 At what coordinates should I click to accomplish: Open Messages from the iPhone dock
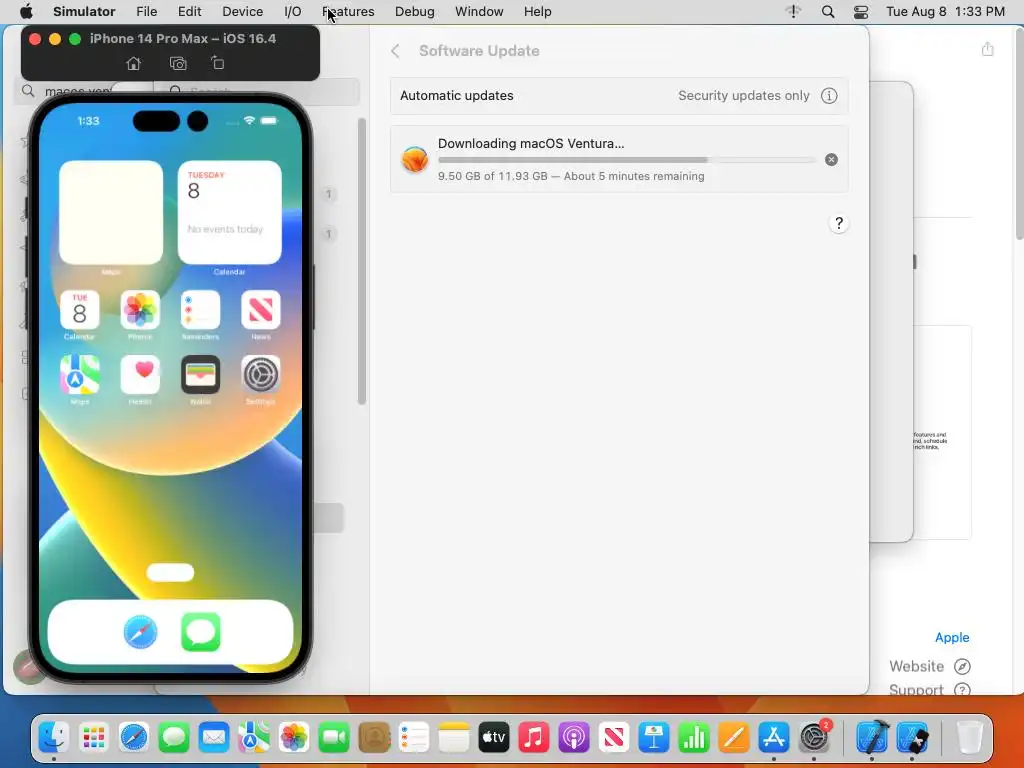point(200,632)
